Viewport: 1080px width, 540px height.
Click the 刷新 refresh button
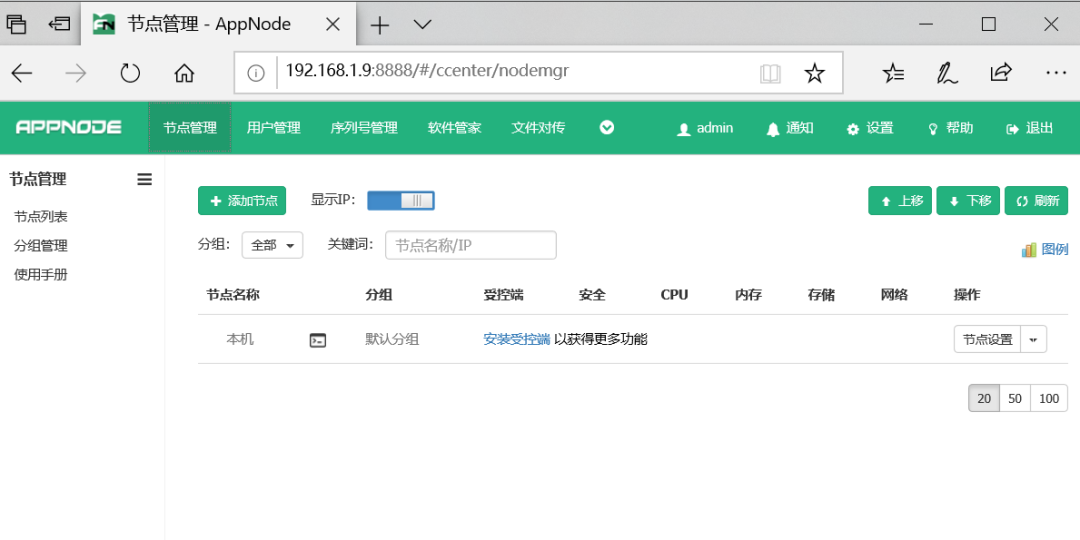[x=1037, y=200]
